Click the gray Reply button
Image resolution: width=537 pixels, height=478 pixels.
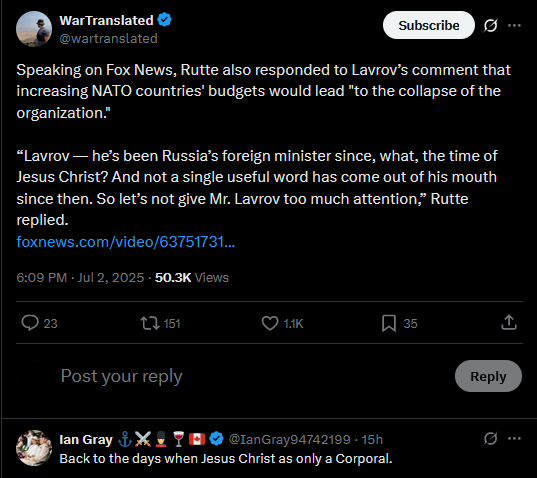pyautogui.click(x=488, y=376)
